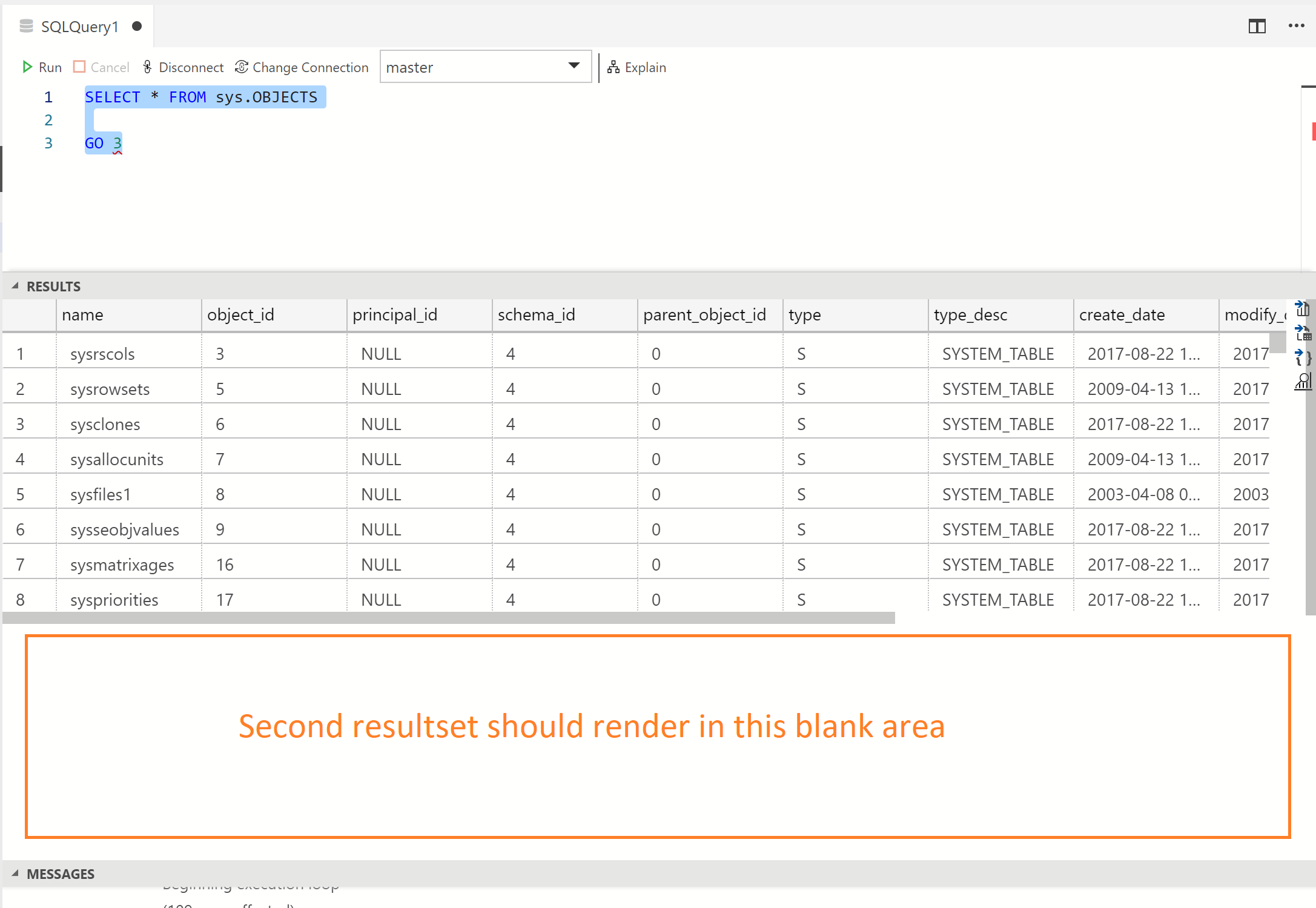
Task: Save results as Excel icon
Action: [x=1303, y=333]
